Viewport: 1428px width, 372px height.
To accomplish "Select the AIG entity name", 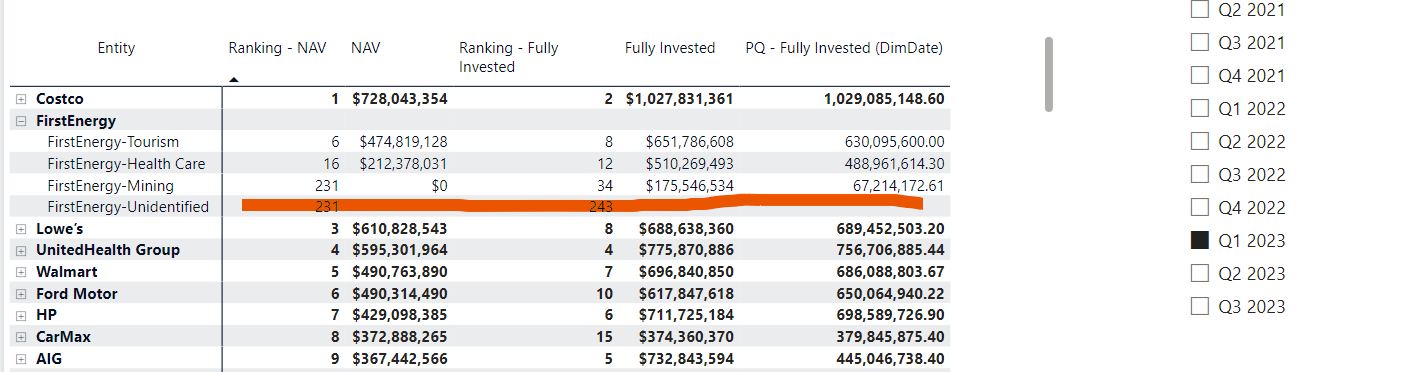I will coord(48,359).
